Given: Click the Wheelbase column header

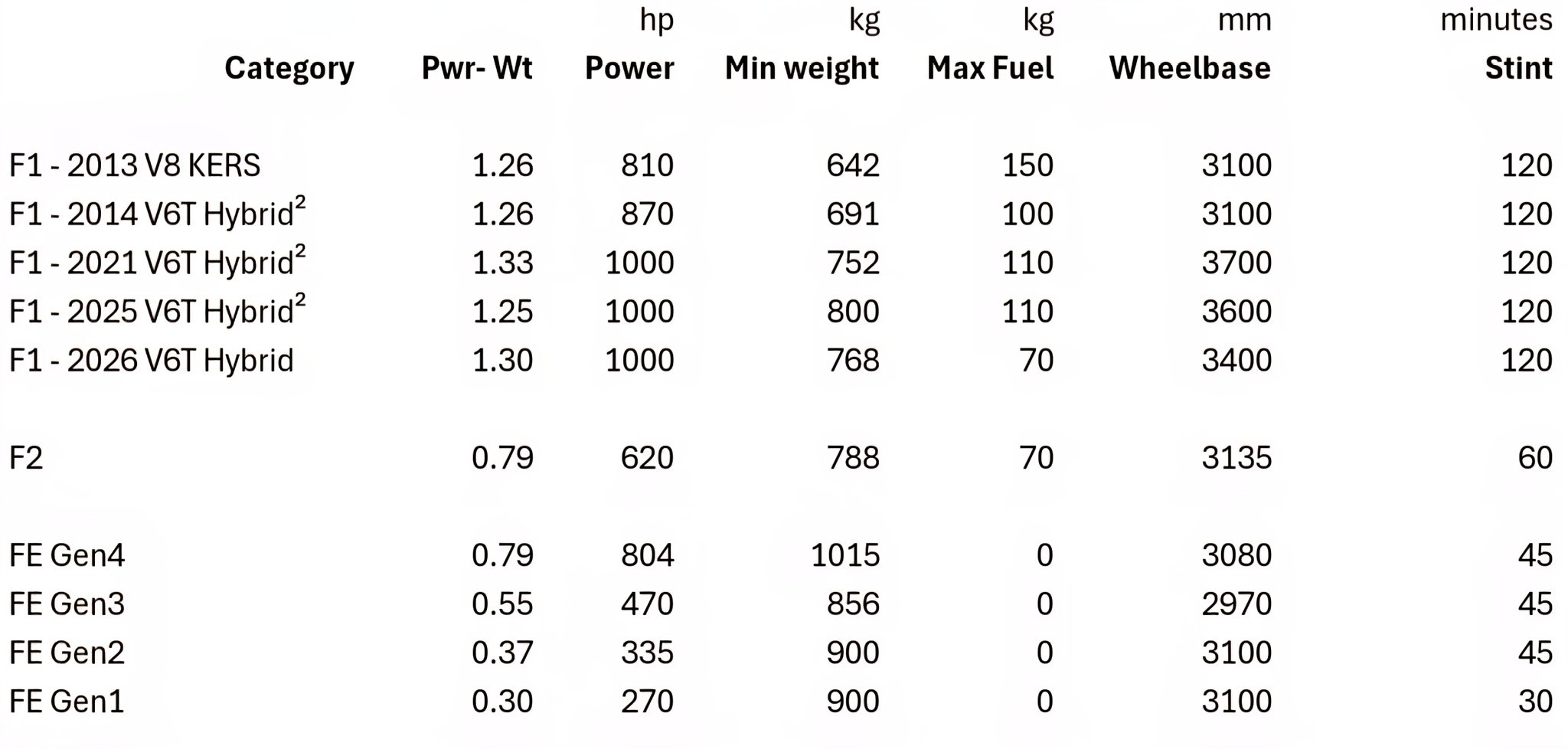Looking at the screenshot, I should coord(1190,68).
